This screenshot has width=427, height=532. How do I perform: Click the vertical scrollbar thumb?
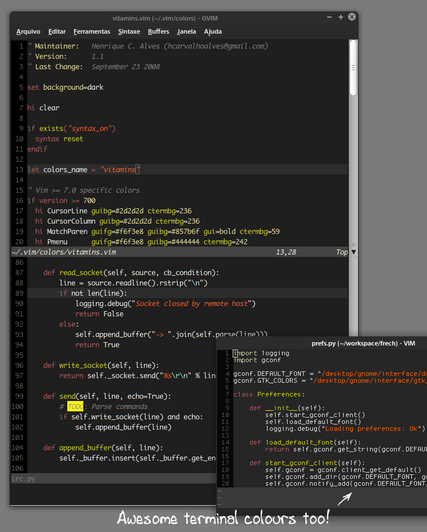click(353, 68)
